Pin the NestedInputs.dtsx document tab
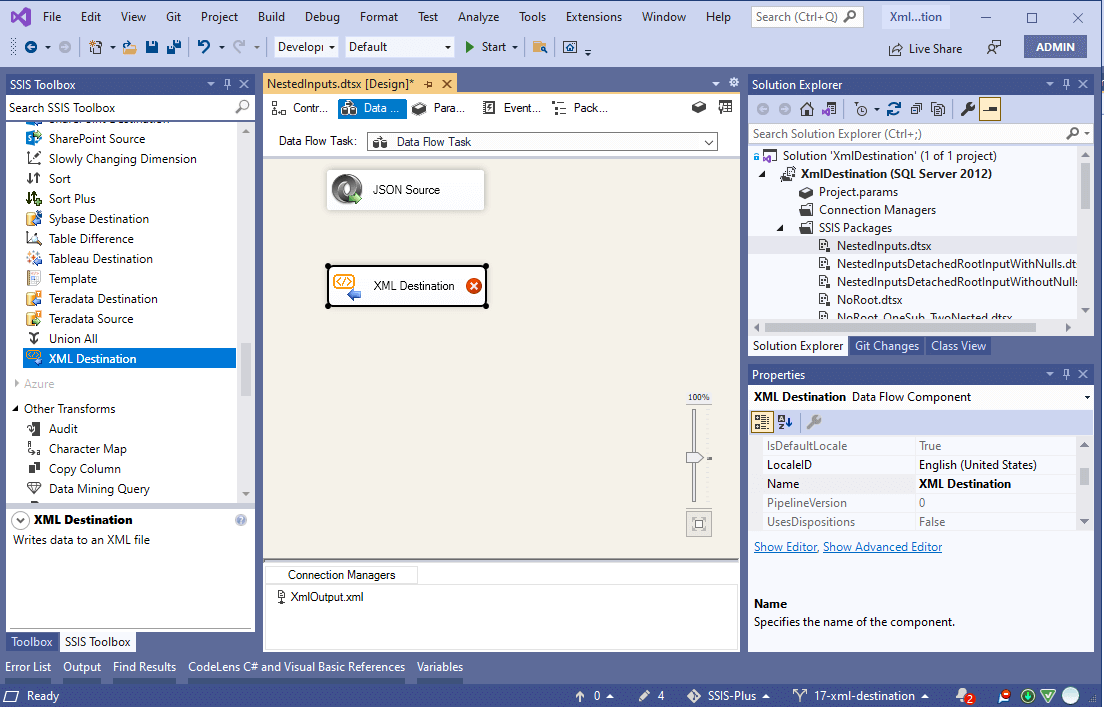 click(x=428, y=84)
